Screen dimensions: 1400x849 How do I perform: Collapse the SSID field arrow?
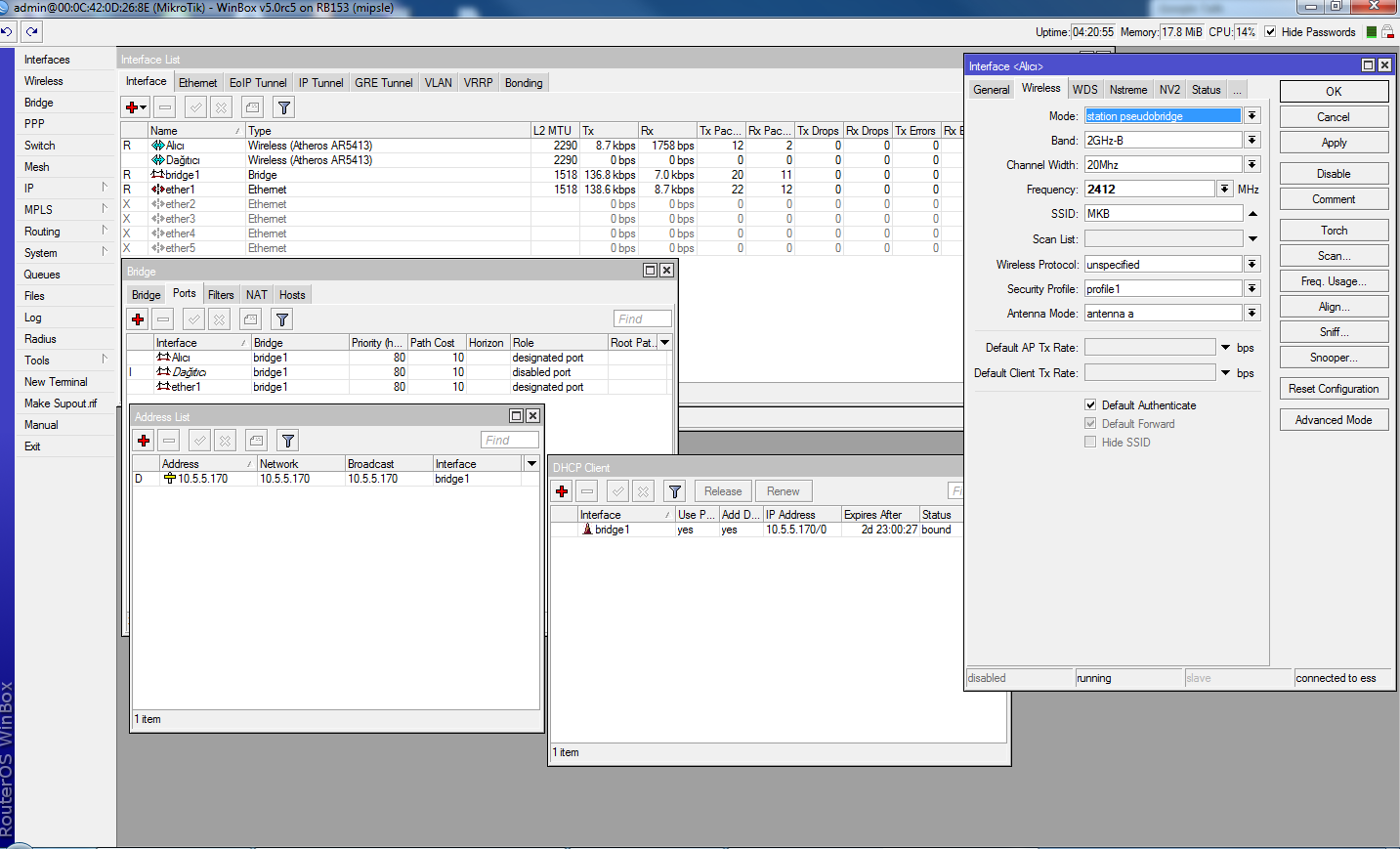tap(1252, 213)
